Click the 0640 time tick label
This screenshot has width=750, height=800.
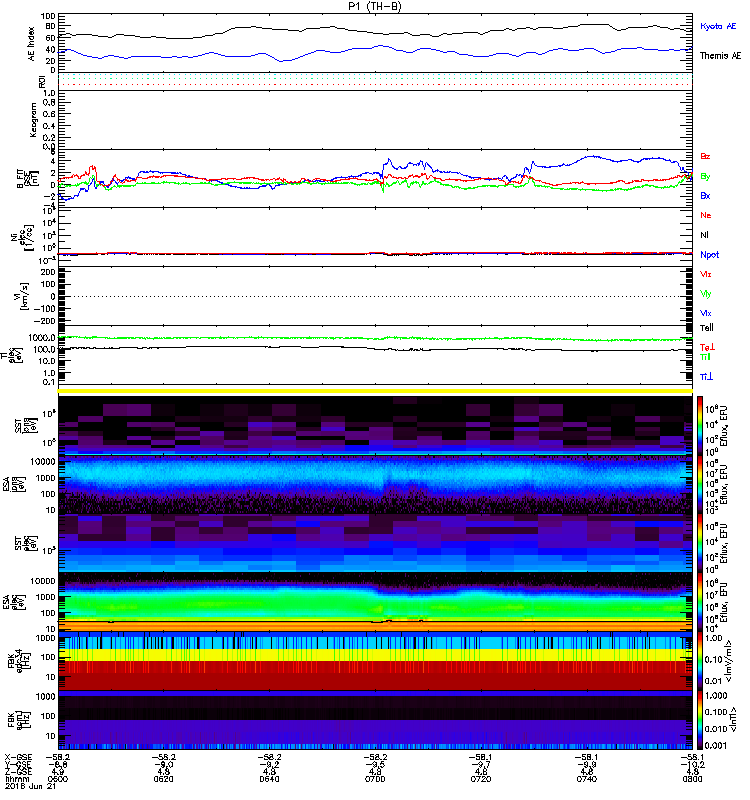point(269,779)
